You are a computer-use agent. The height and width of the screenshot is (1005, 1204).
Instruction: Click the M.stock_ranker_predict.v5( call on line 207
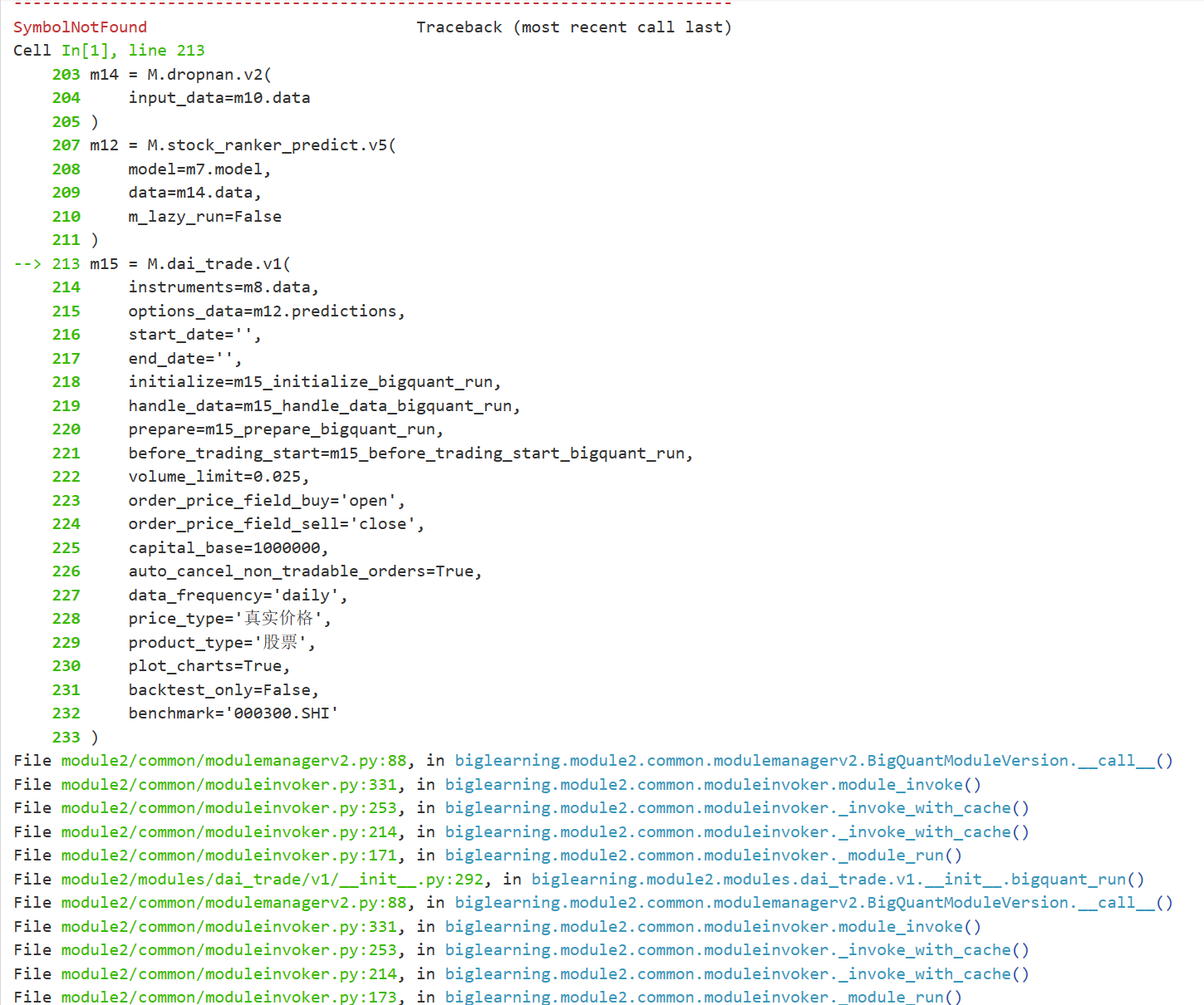pyautogui.click(x=271, y=145)
